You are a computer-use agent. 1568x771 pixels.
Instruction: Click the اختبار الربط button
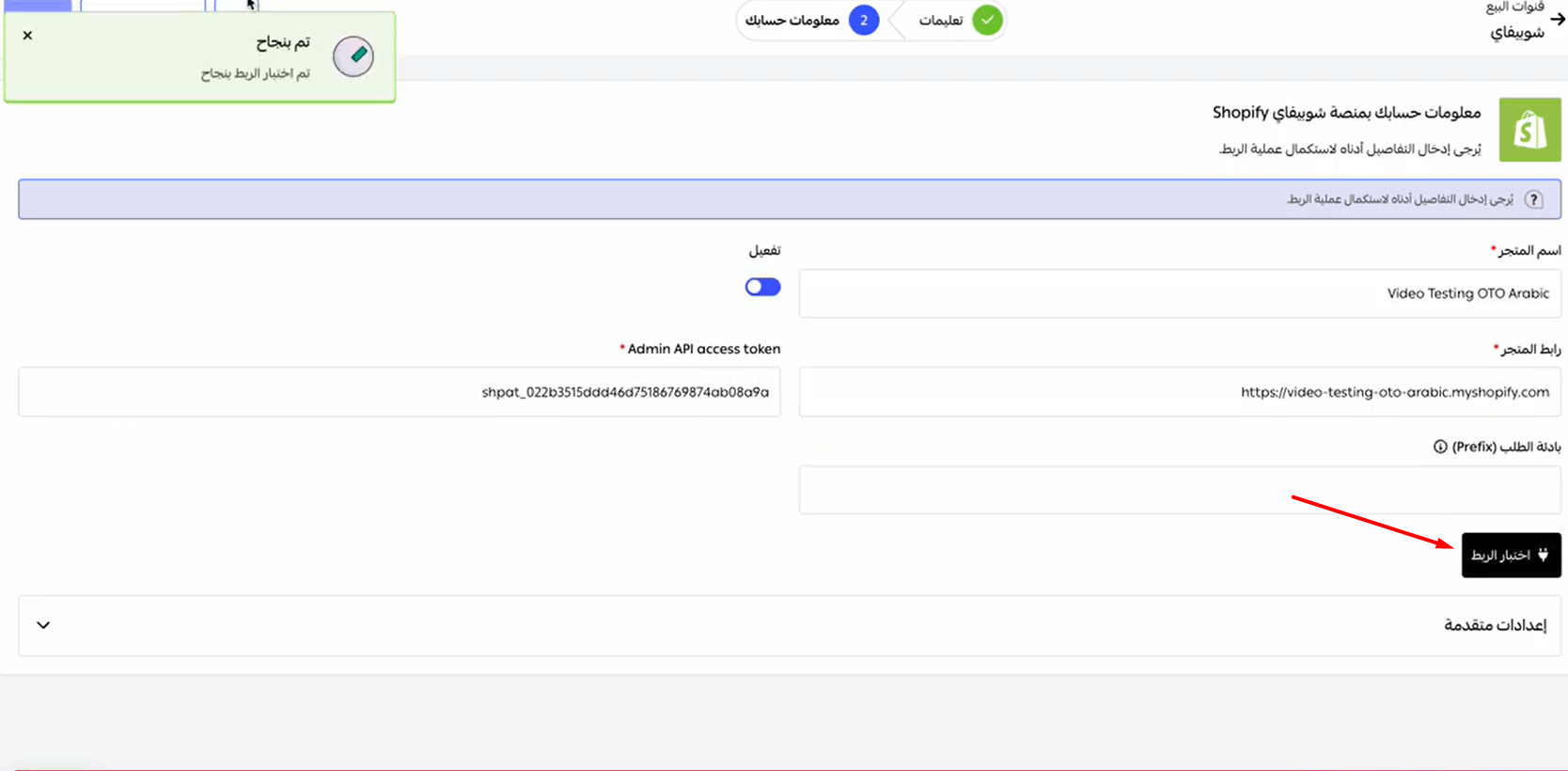point(1511,555)
